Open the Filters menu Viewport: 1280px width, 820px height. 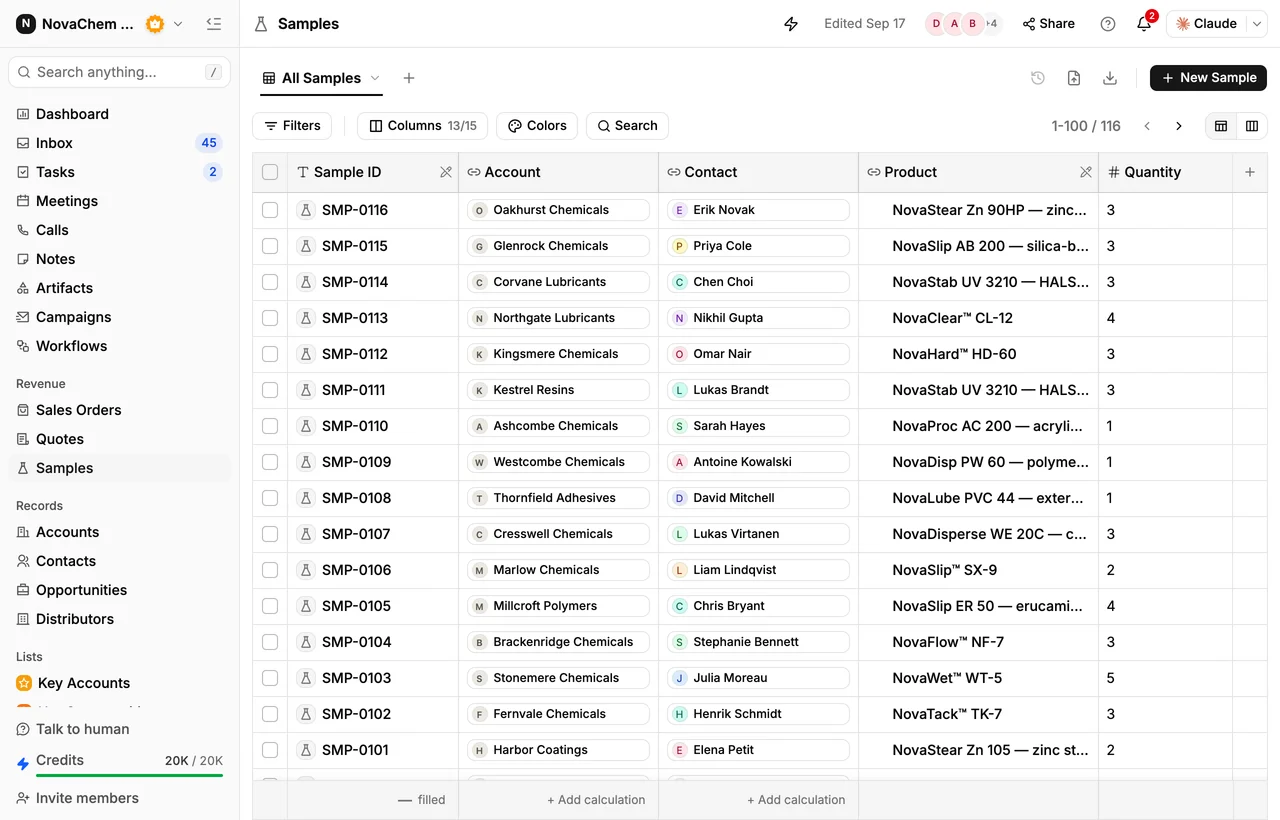292,126
